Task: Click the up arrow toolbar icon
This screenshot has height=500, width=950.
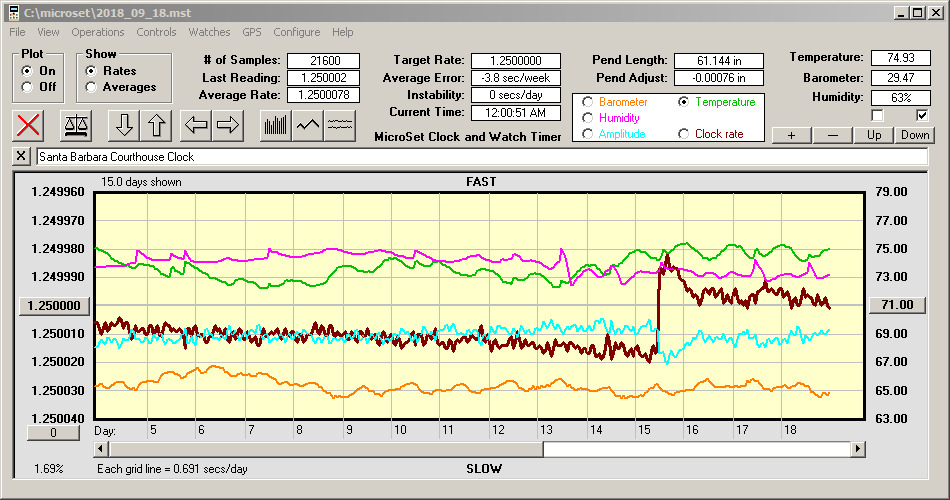Action: [x=156, y=125]
